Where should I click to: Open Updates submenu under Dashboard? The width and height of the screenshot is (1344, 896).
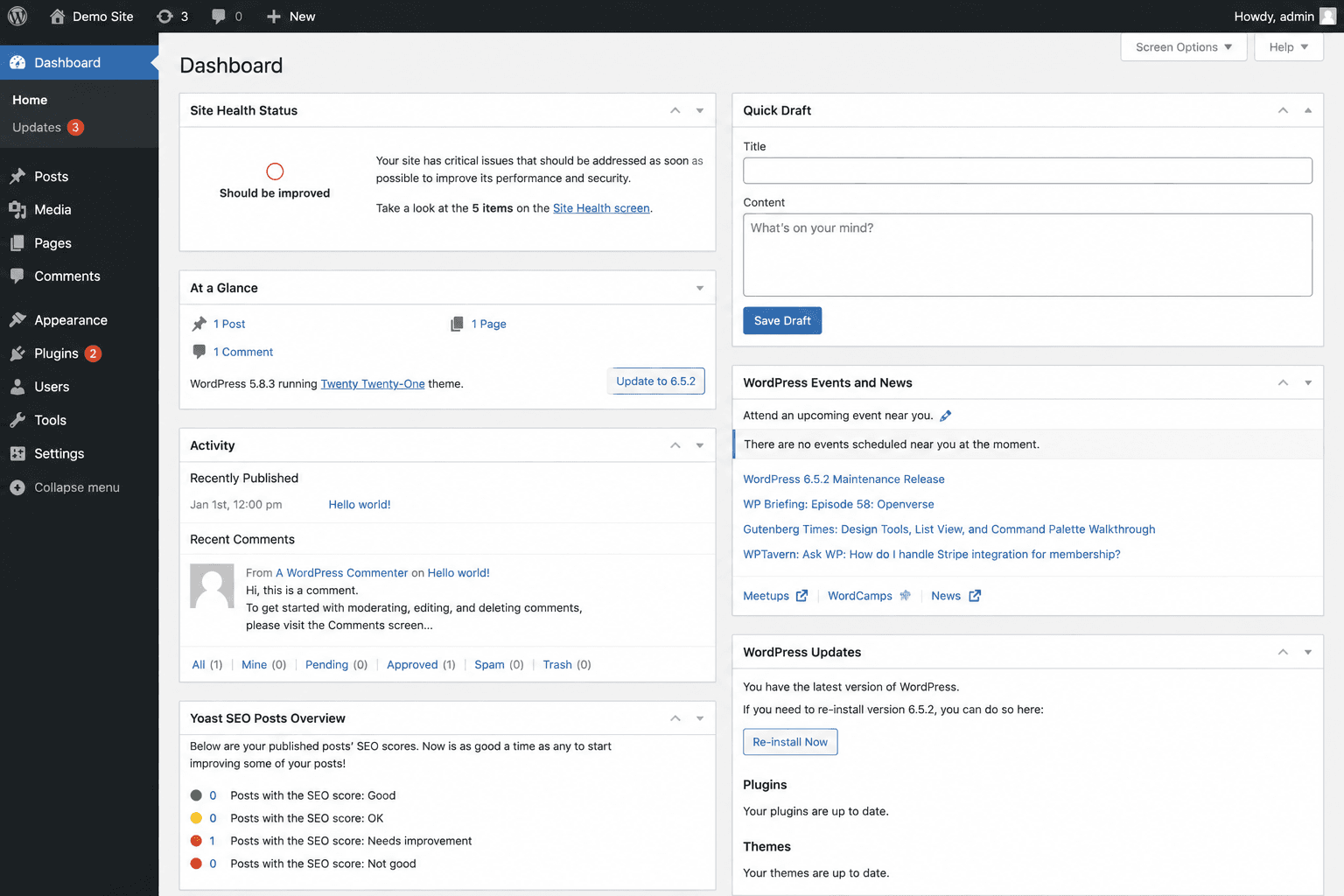48,128
